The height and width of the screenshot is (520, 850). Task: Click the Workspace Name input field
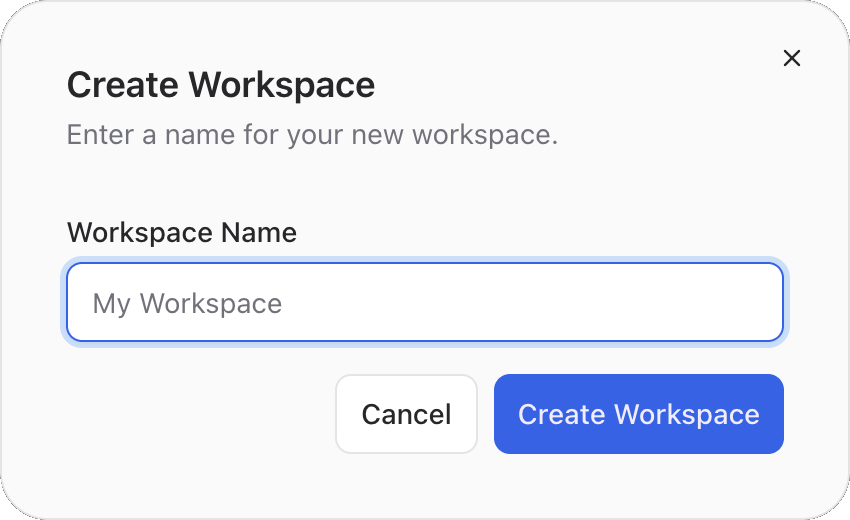(x=425, y=302)
